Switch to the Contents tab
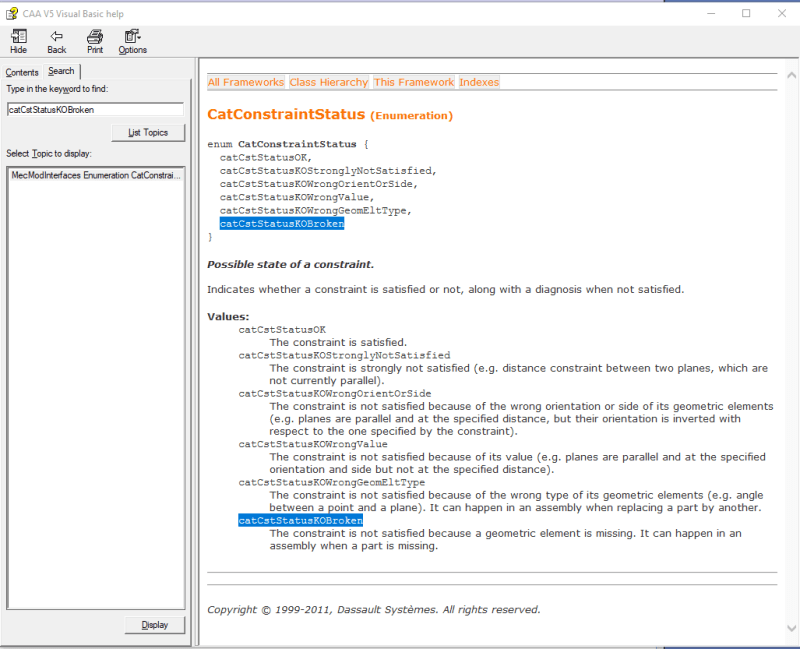This screenshot has height=649, width=800. (x=22, y=72)
